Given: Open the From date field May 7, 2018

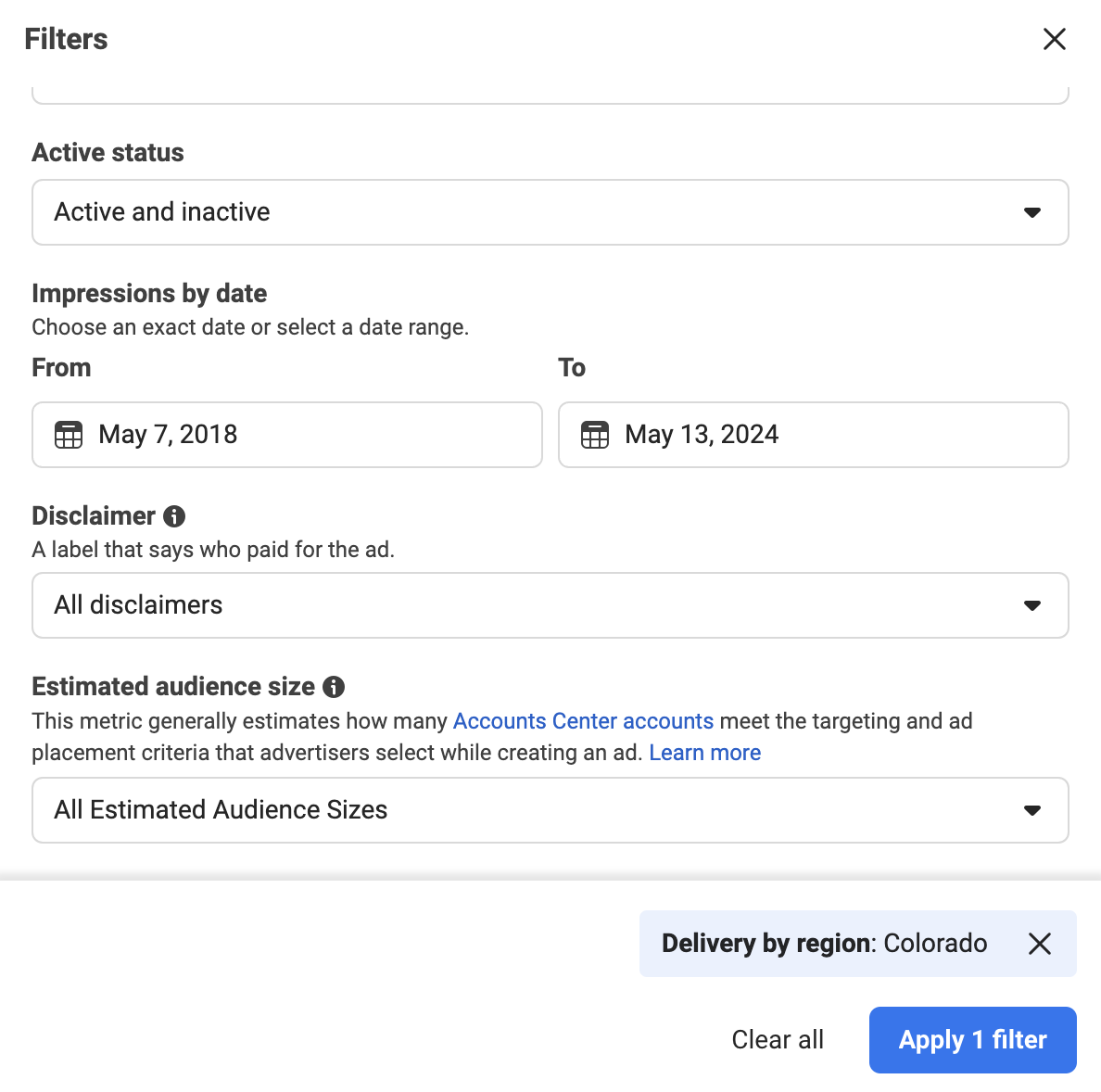Looking at the screenshot, I should [287, 435].
